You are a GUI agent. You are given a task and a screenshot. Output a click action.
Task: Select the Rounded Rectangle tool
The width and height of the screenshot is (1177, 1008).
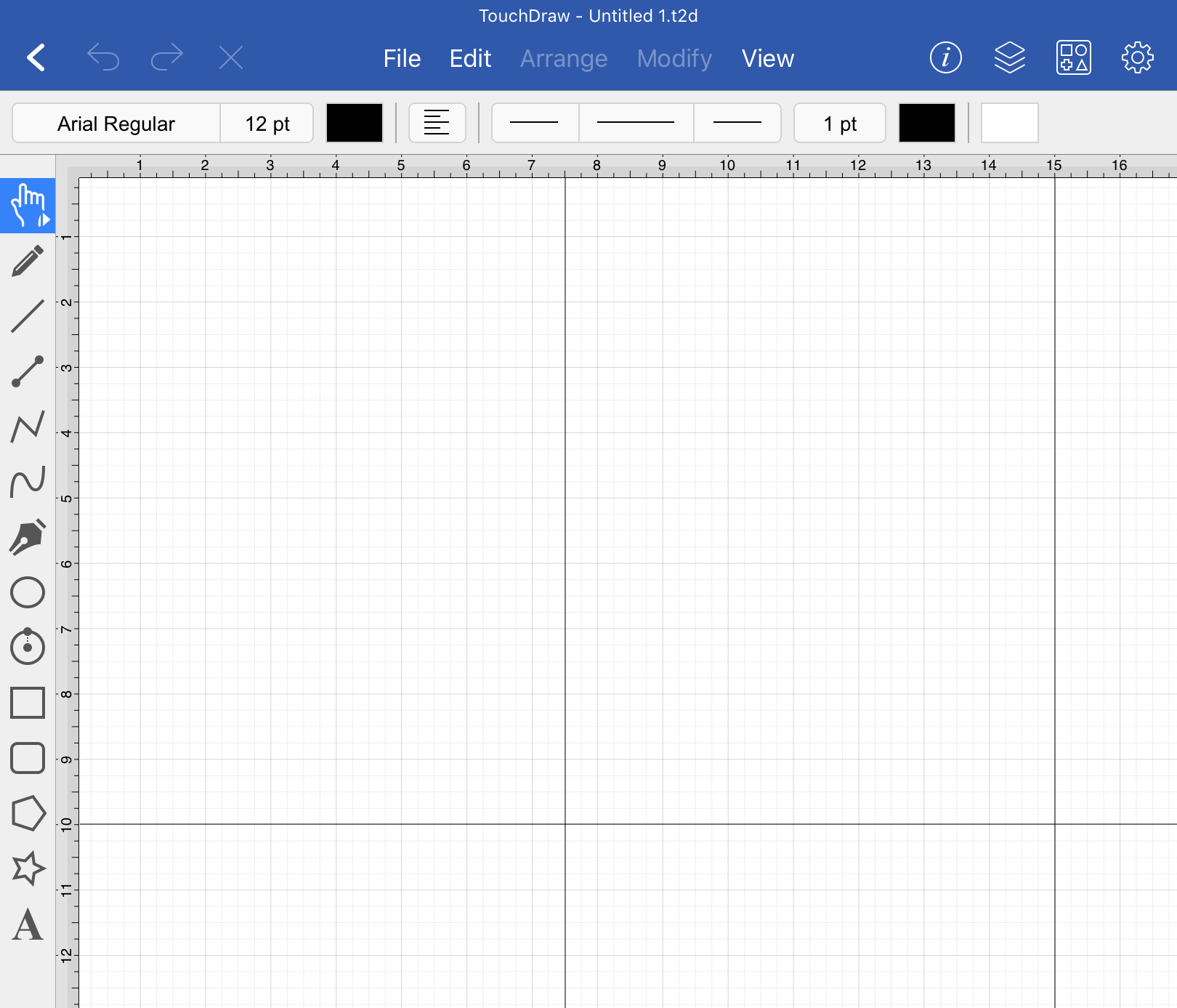click(x=28, y=758)
